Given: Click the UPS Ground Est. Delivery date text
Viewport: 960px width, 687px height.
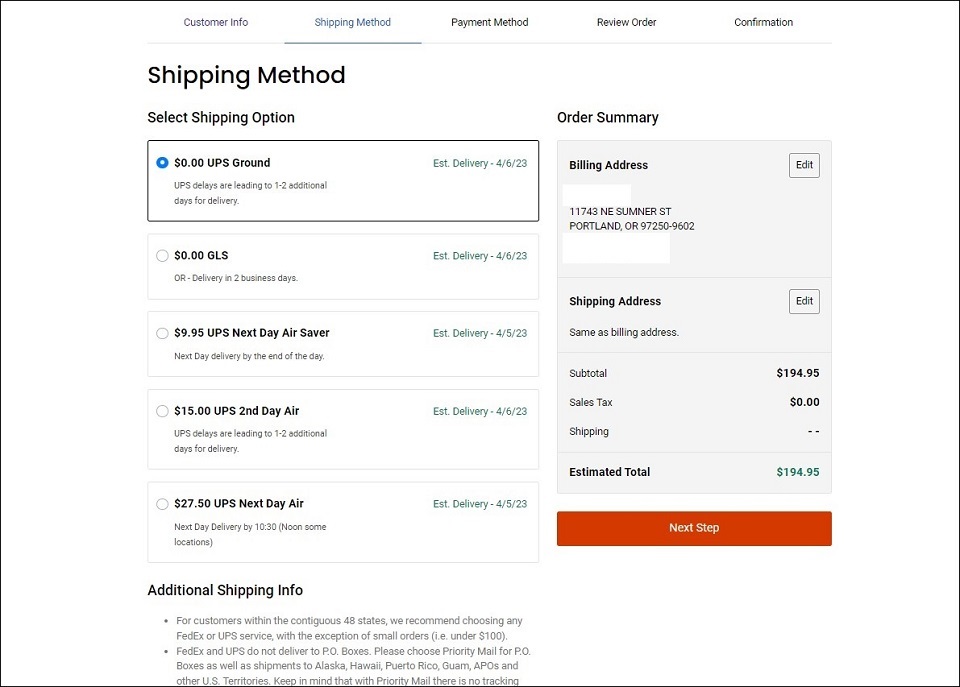Looking at the screenshot, I should pos(480,163).
